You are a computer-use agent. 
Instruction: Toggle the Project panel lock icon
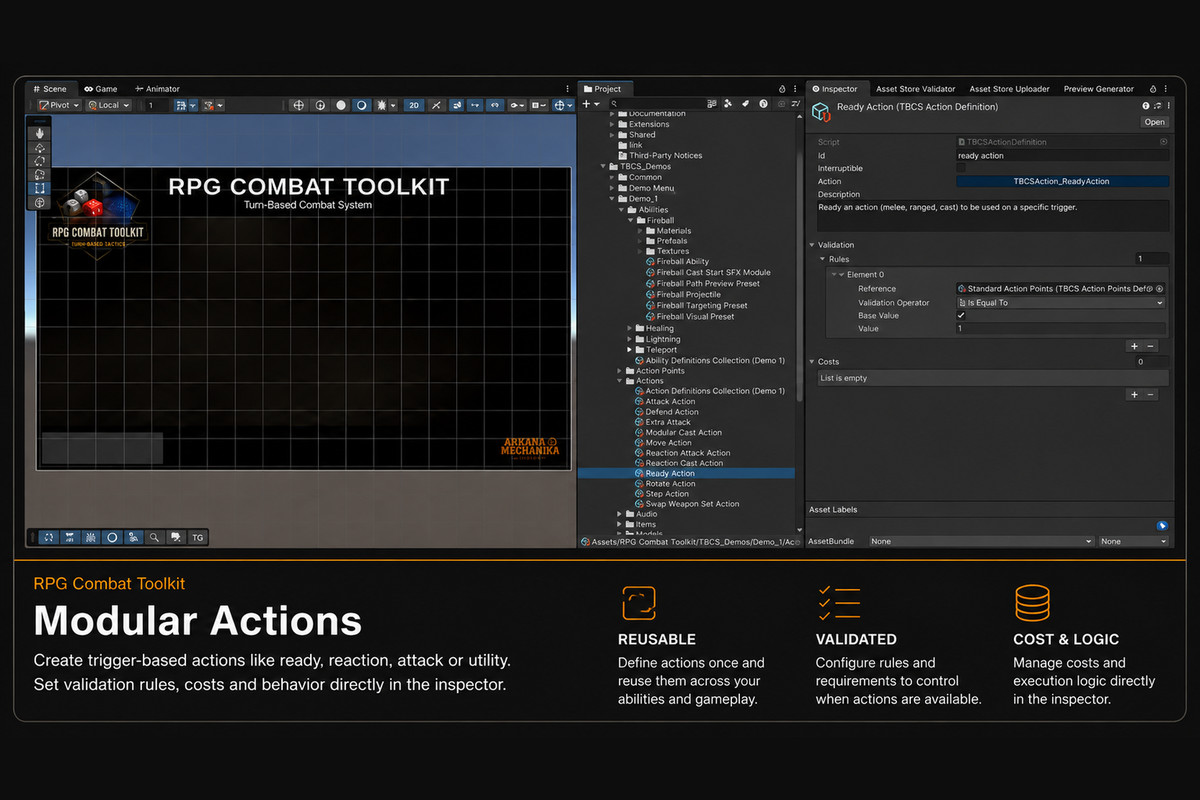click(782, 89)
